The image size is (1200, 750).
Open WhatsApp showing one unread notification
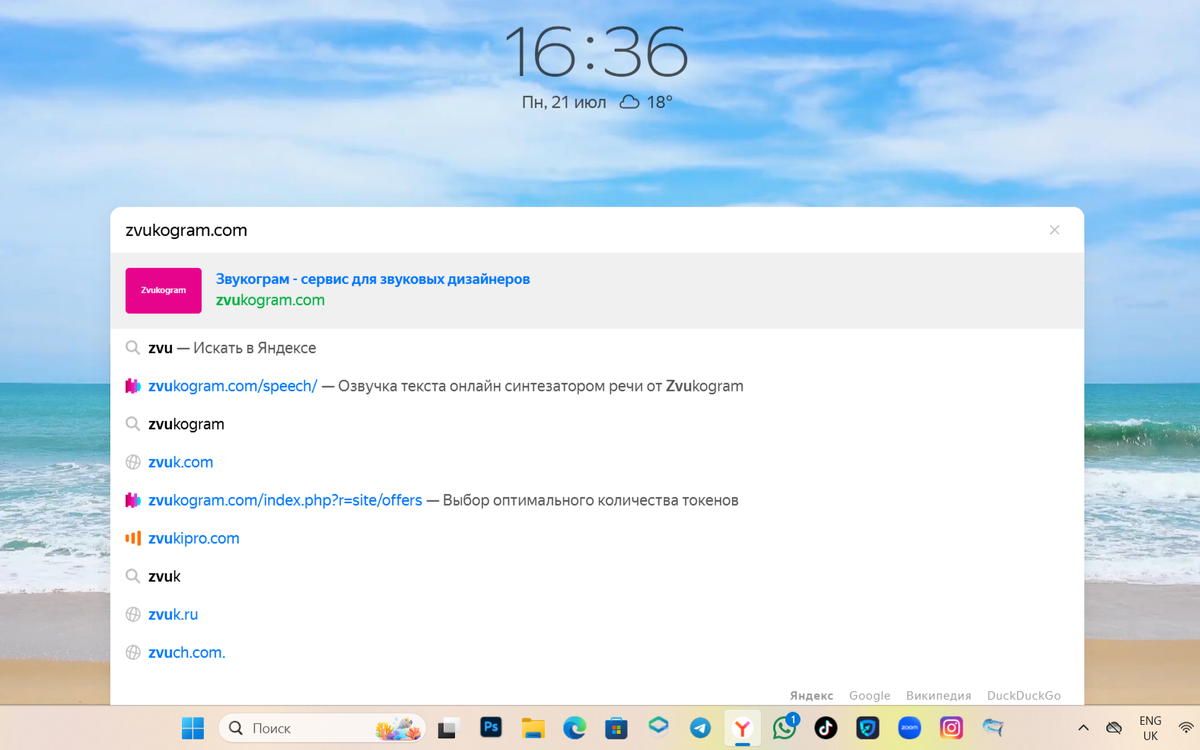(x=784, y=727)
